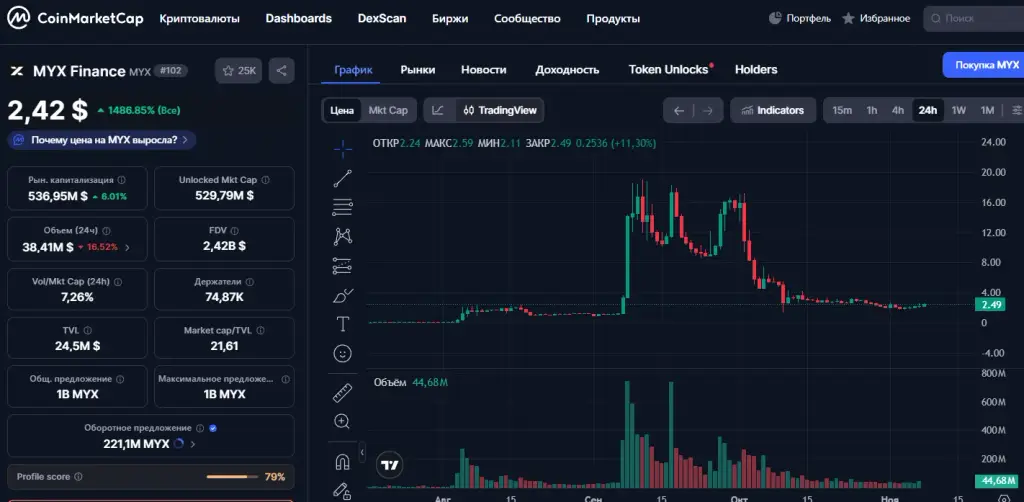Click the Покупка MYX button
Viewport: 1024px width, 502px height.
tap(984, 65)
